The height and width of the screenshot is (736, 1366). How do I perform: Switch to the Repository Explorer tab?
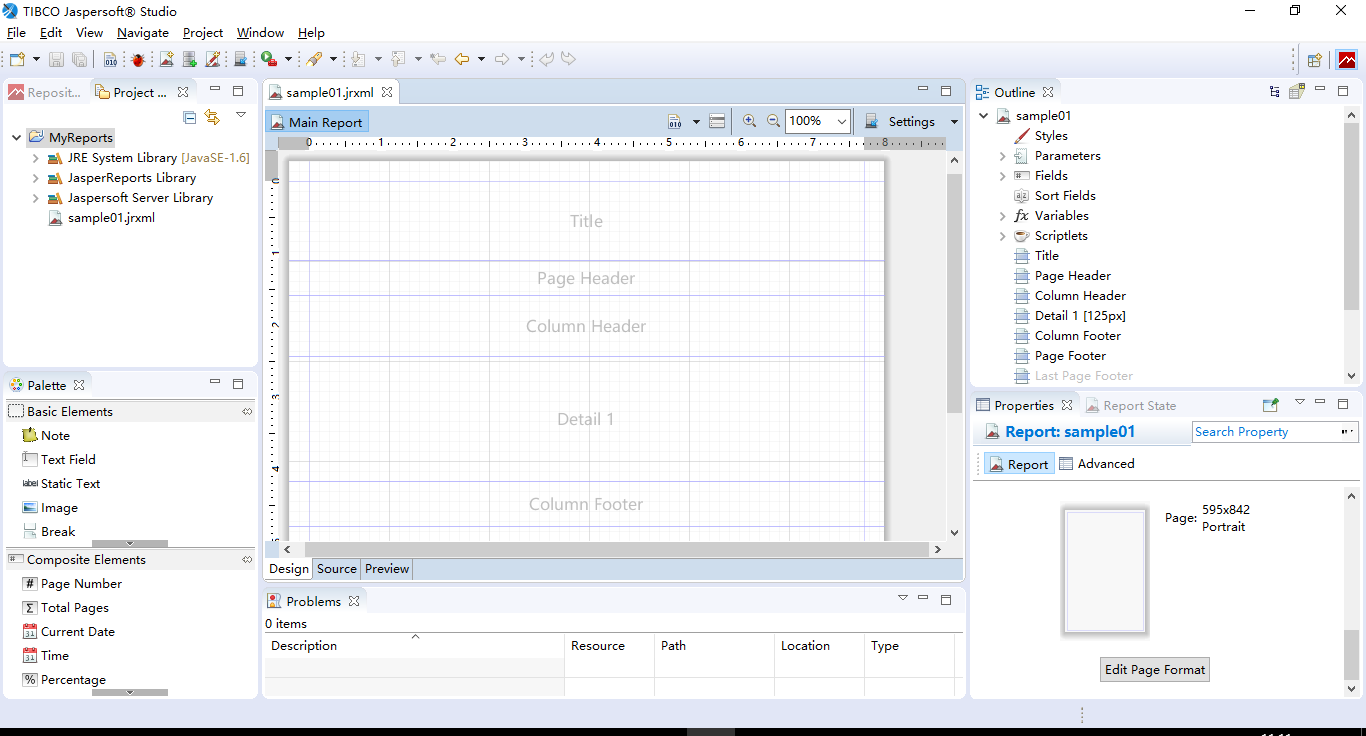click(x=47, y=92)
